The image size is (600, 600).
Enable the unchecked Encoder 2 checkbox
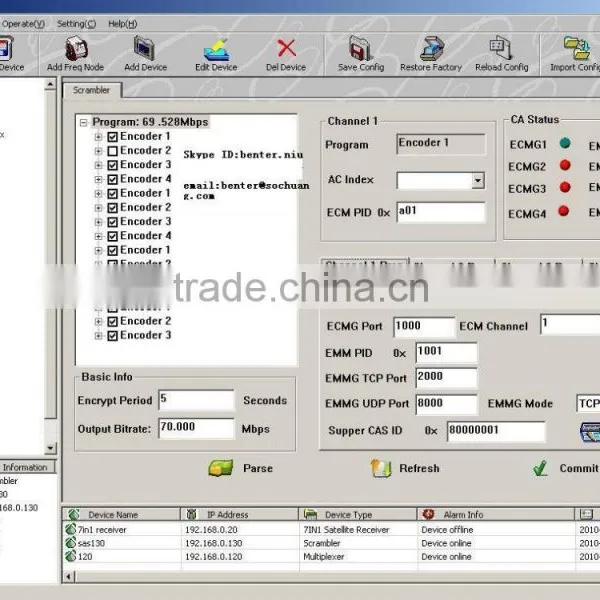(112, 151)
